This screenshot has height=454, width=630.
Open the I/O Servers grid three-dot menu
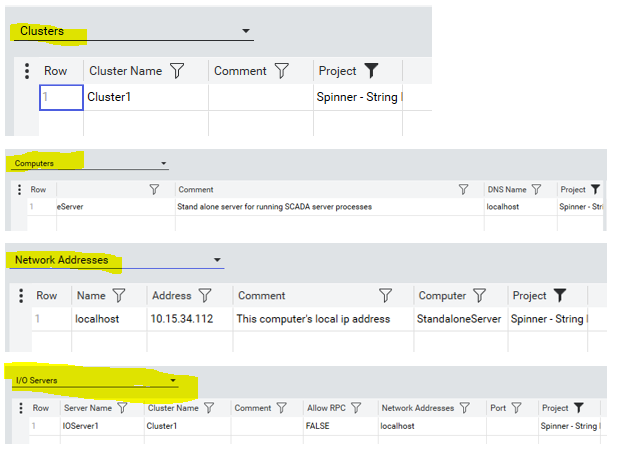pos(21,408)
